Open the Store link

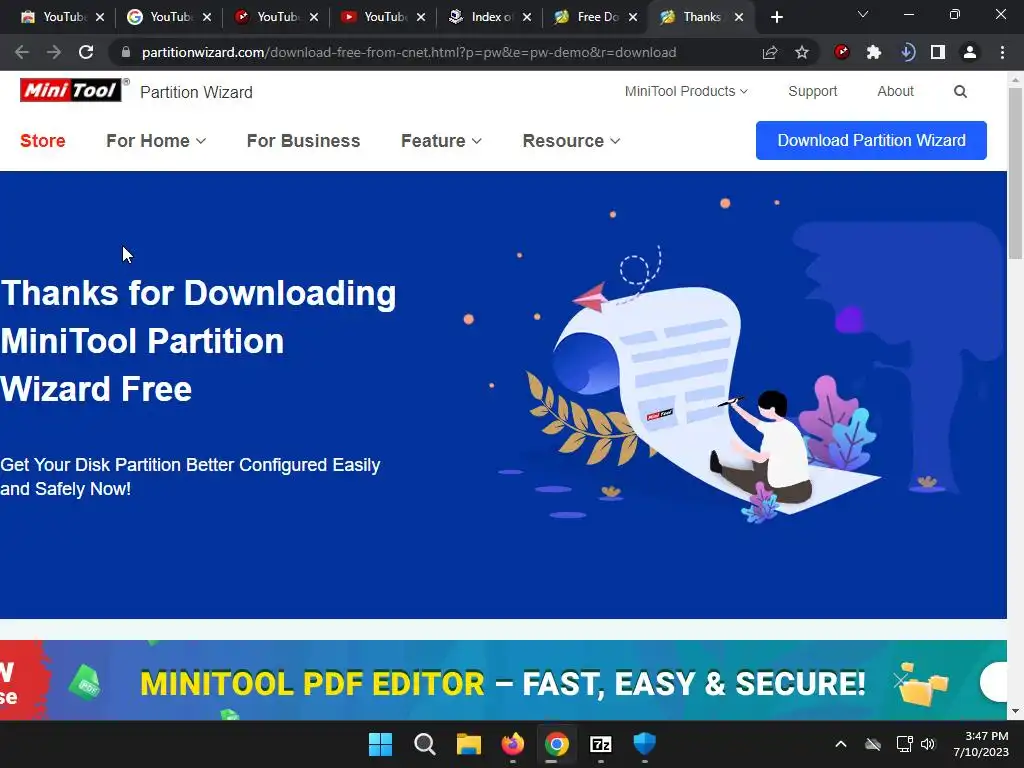pos(42,140)
